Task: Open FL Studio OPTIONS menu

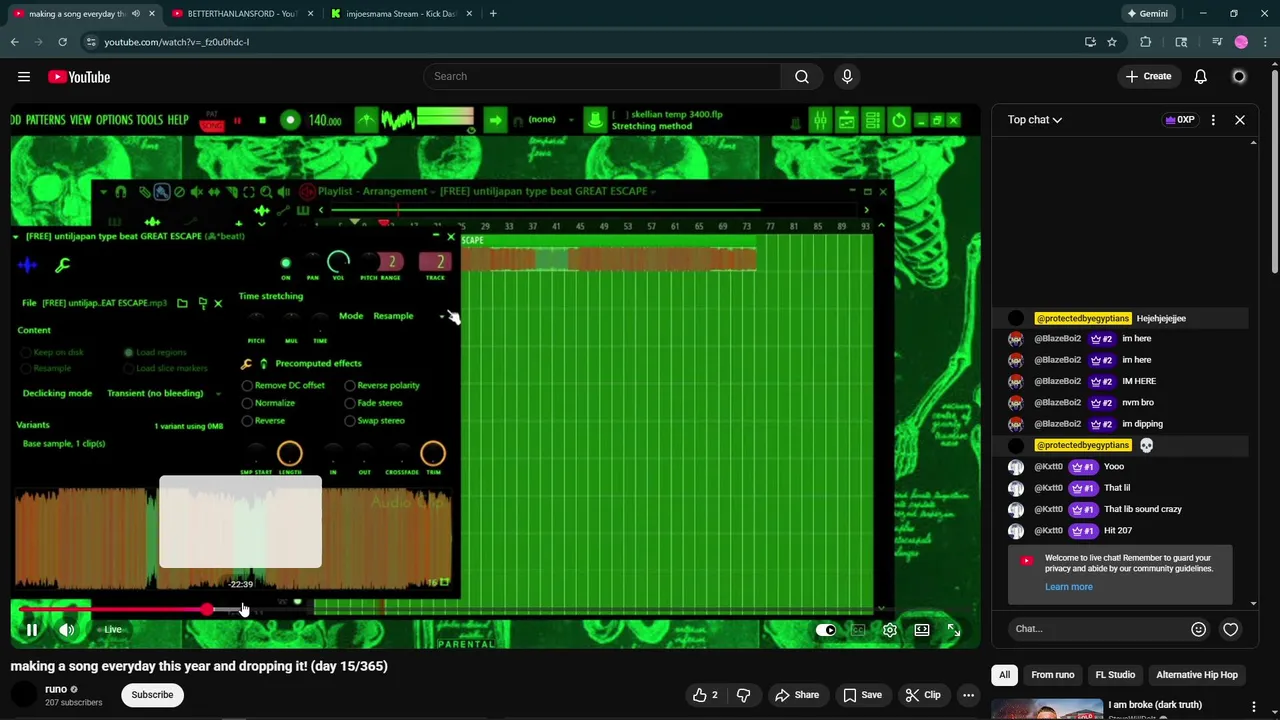Action: [114, 120]
